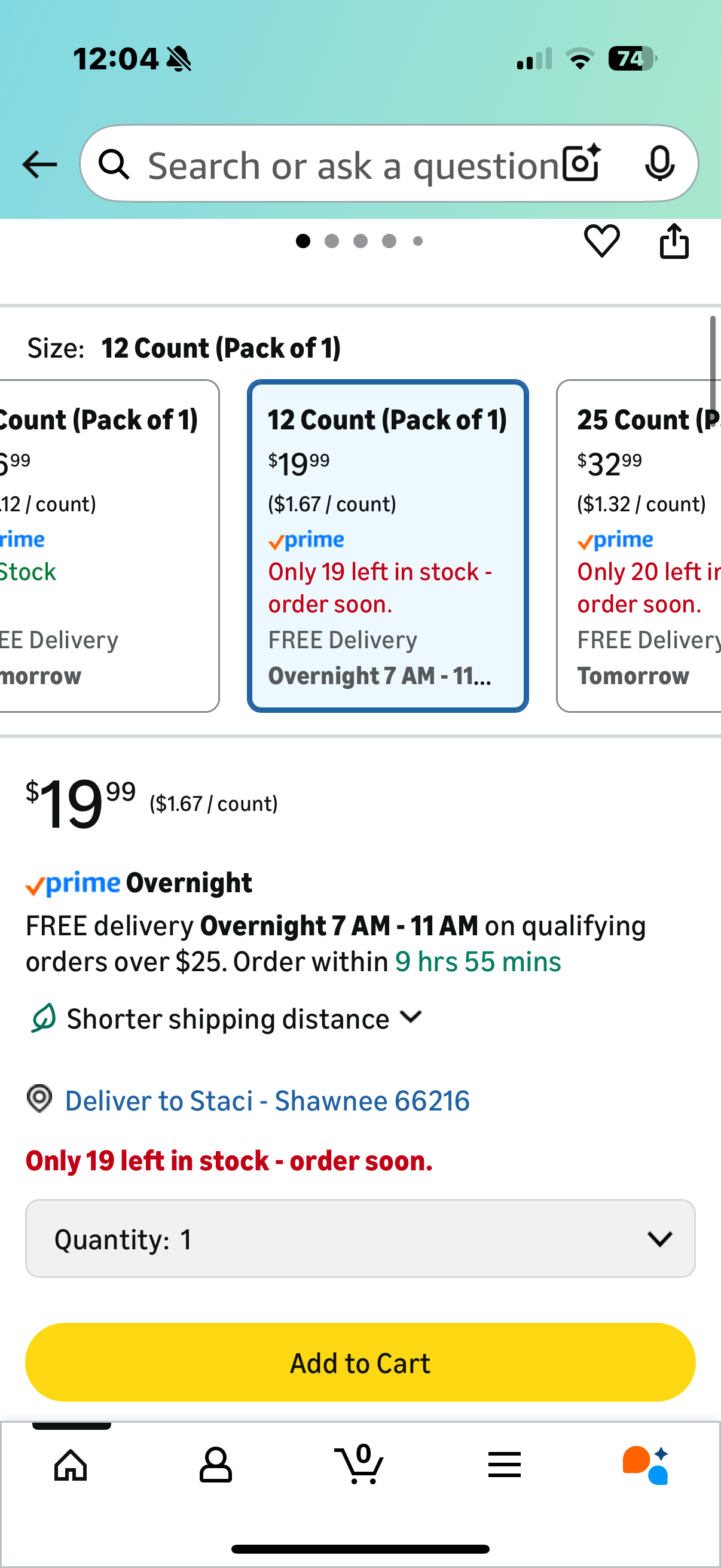Image resolution: width=721 pixels, height=1568 pixels.
Task: Tap the magnifying glass search icon
Action: pyautogui.click(x=114, y=165)
